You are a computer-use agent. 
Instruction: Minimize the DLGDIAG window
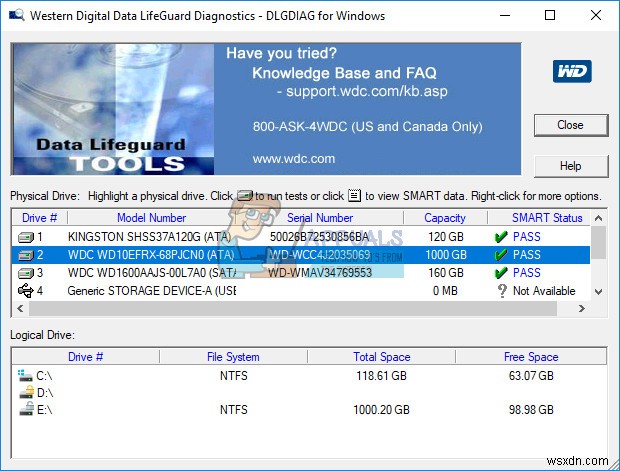pyautogui.click(x=505, y=15)
